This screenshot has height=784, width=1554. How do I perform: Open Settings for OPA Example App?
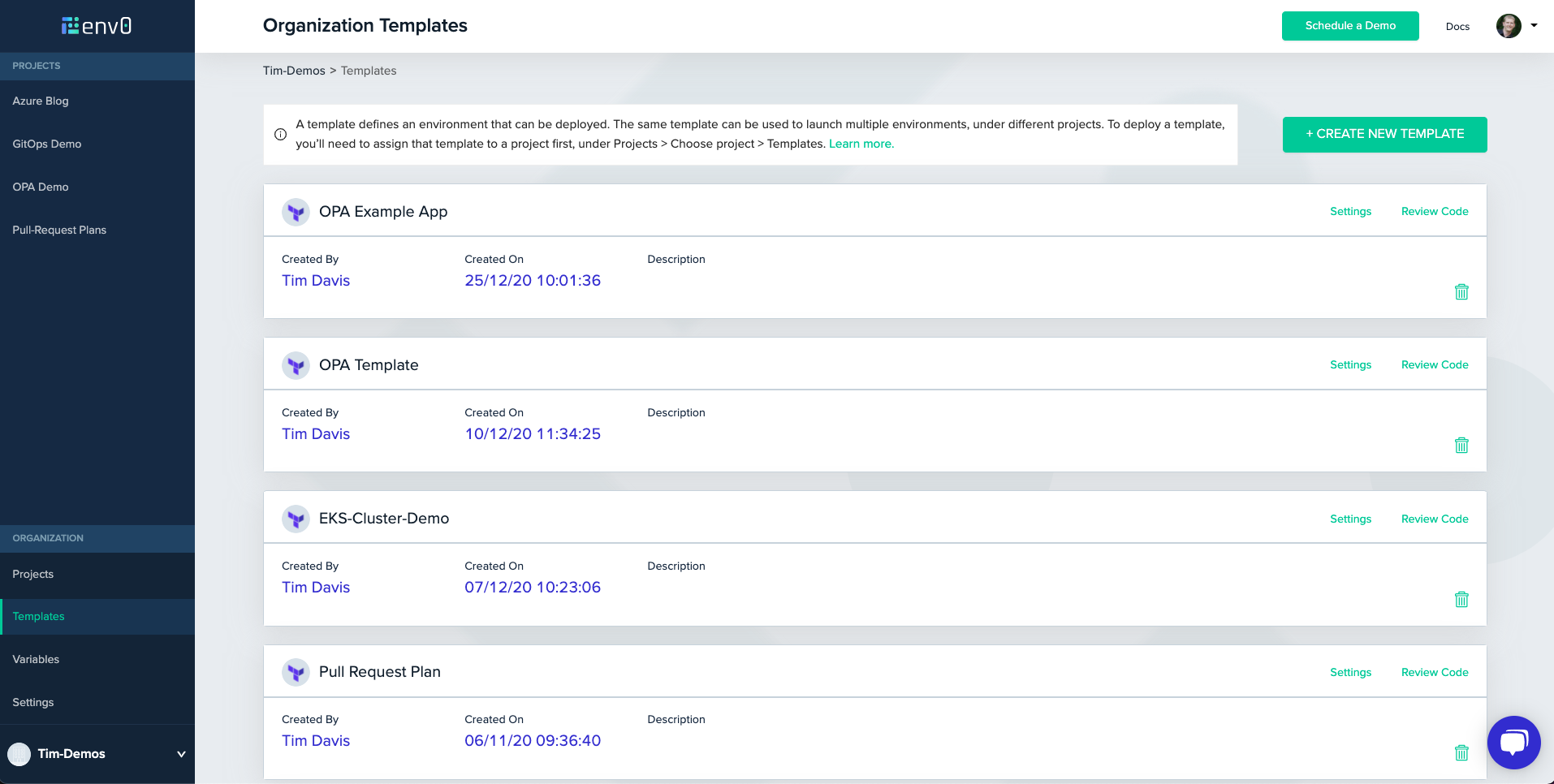tap(1350, 212)
